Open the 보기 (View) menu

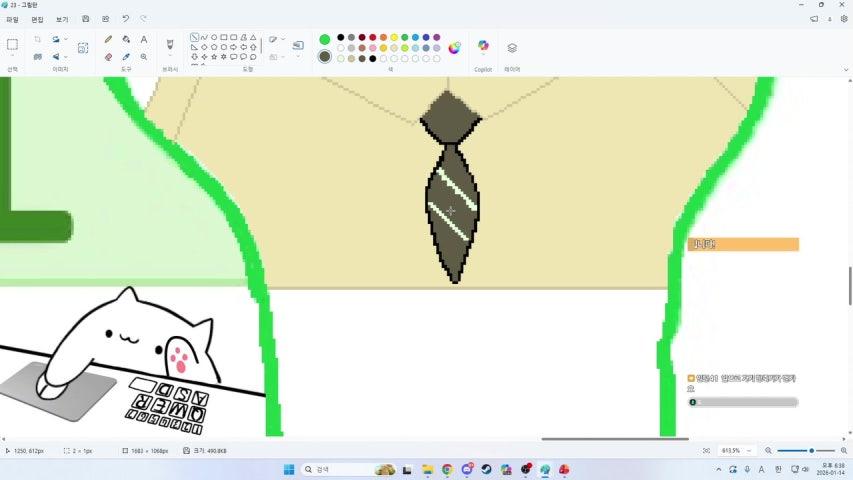(62, 20)
